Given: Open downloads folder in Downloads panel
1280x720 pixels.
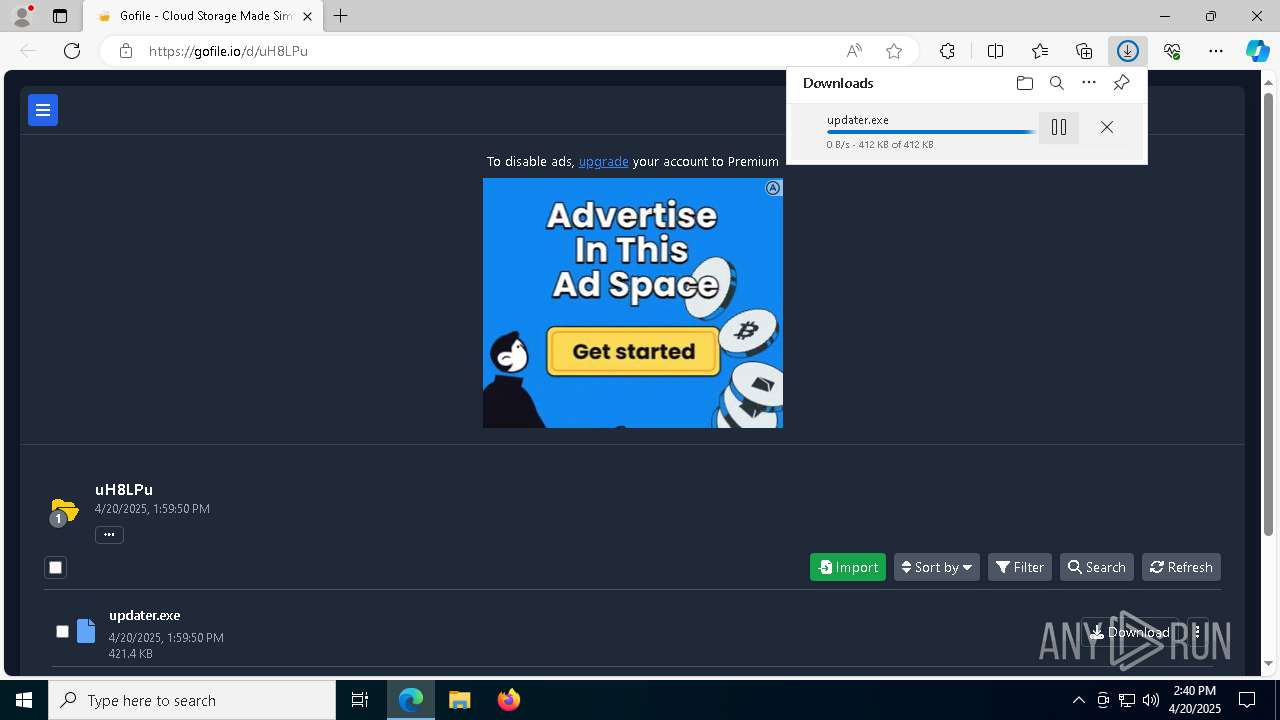Looking at the screenshot, I should click(1024, 83).
